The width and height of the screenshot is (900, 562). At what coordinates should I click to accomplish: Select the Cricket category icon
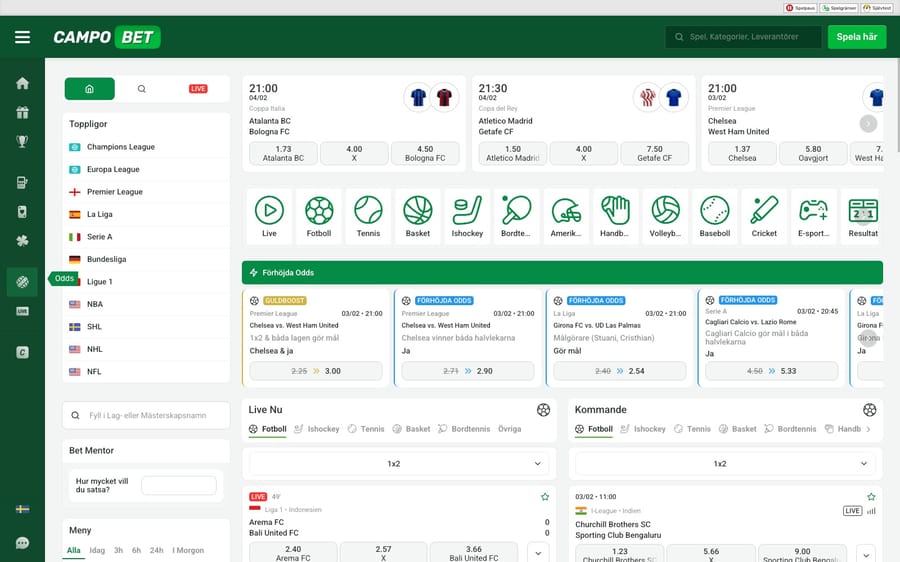click(764, 216)
